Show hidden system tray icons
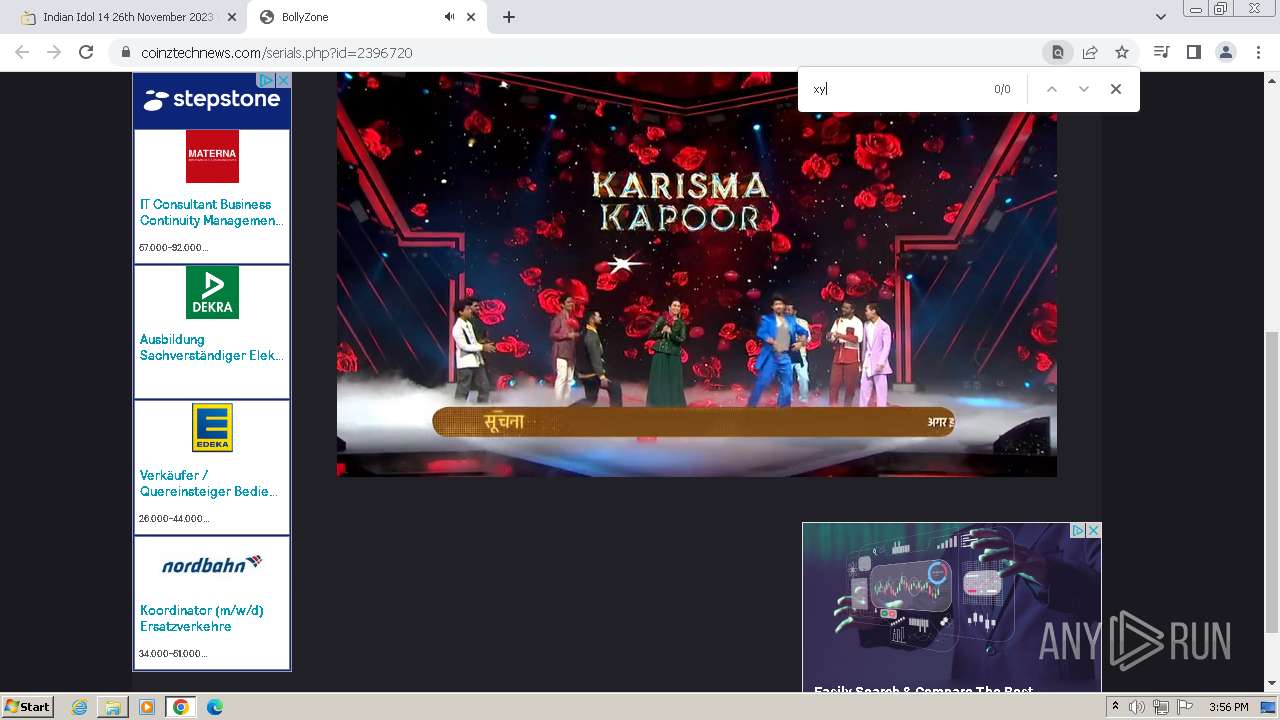The height and width of the screenshot is (720, 1280). (1116, 707)
